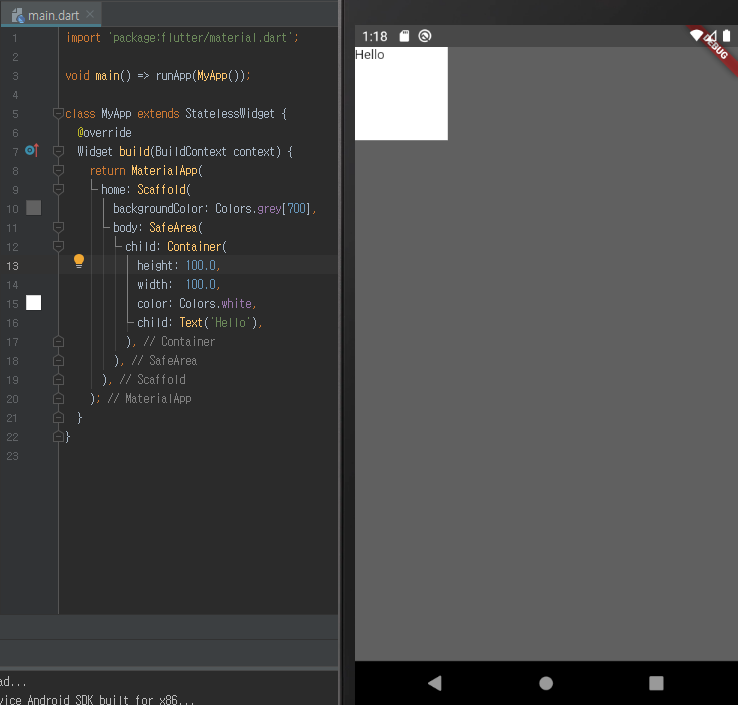Collapse the MyApp class fold marker
The height and width of the screenshot is (705, 738).
tap(58, 113)
